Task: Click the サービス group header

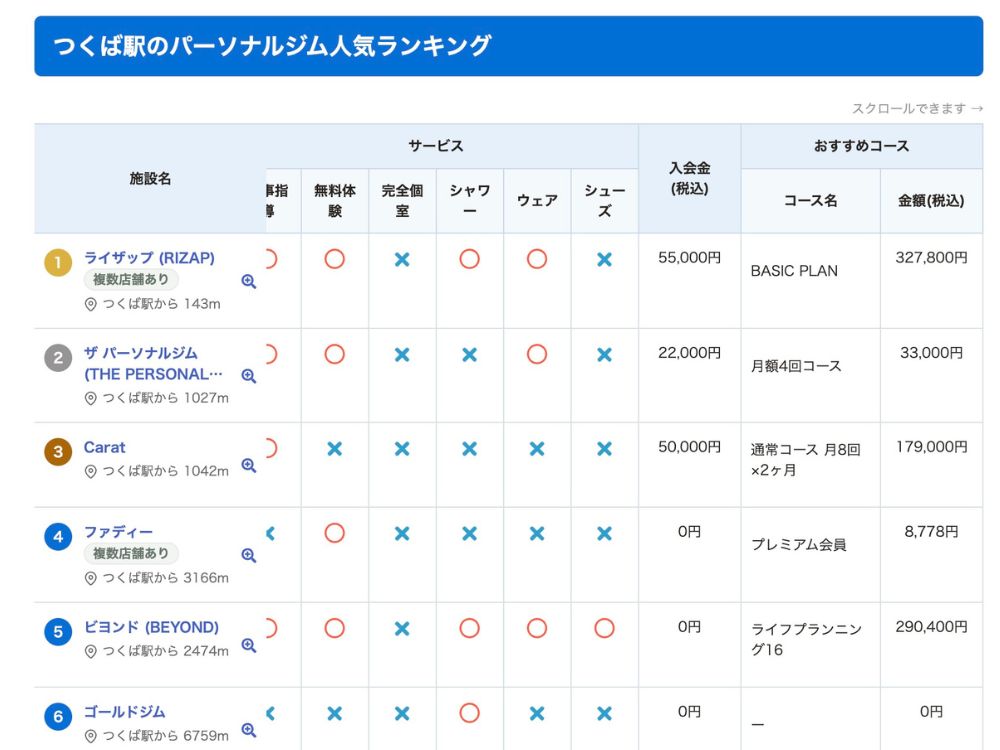Action: click(x=436, y=146)
